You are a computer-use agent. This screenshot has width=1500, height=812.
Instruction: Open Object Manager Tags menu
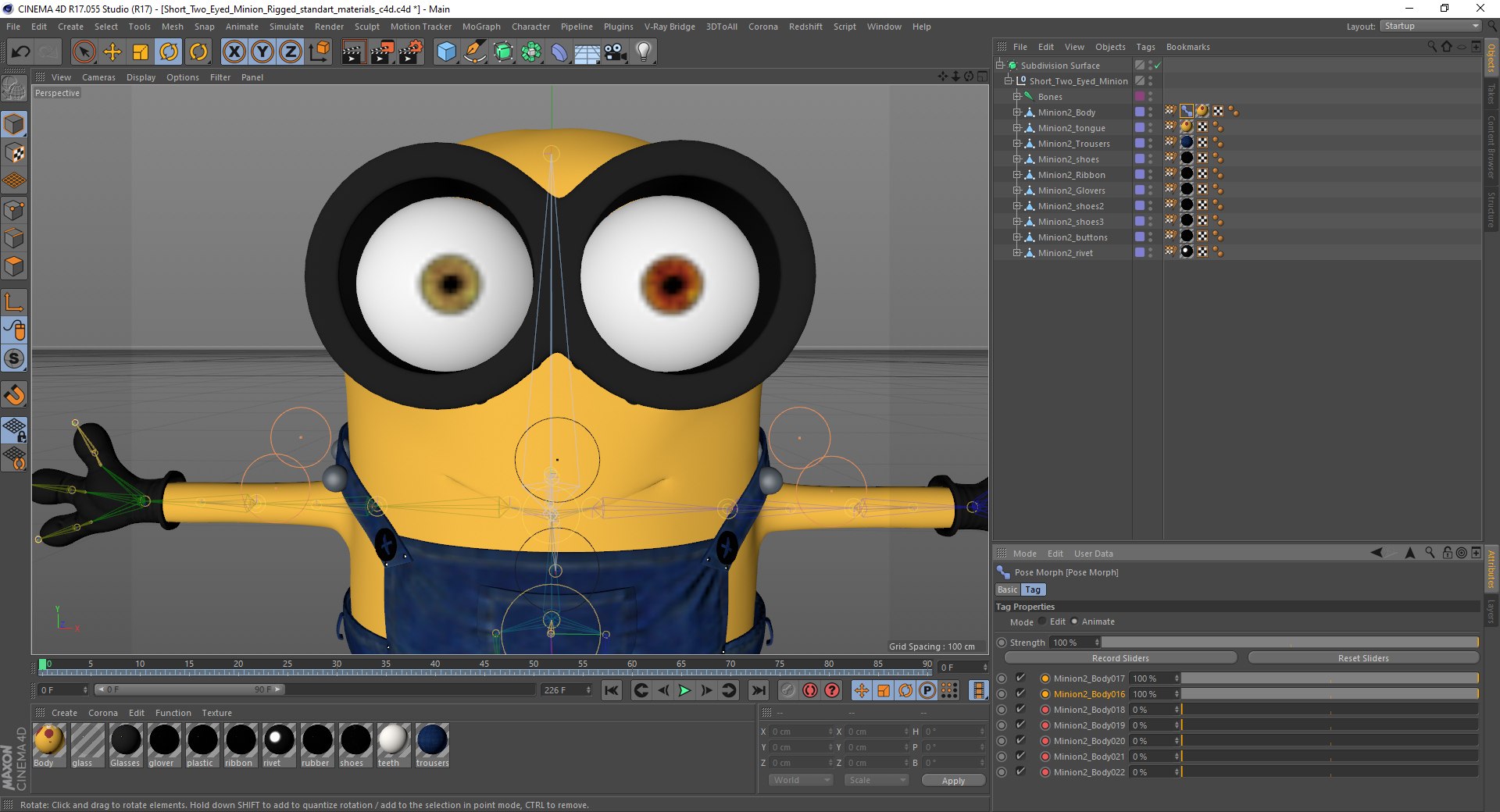[1145, 47]
